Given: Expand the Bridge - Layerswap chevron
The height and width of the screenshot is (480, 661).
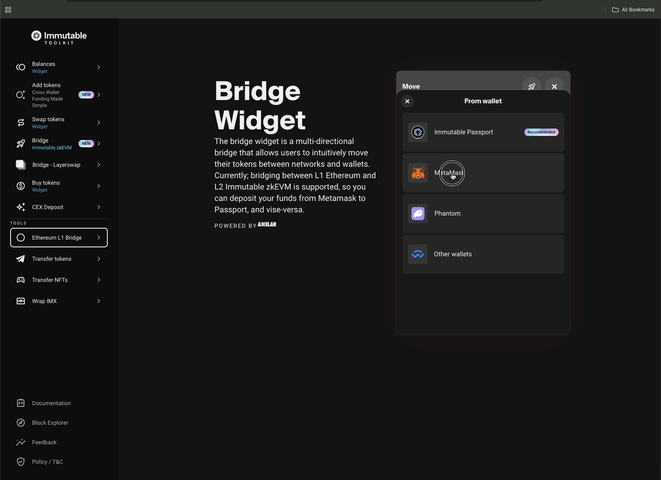Looking at the screenshot, I should 99,165.
